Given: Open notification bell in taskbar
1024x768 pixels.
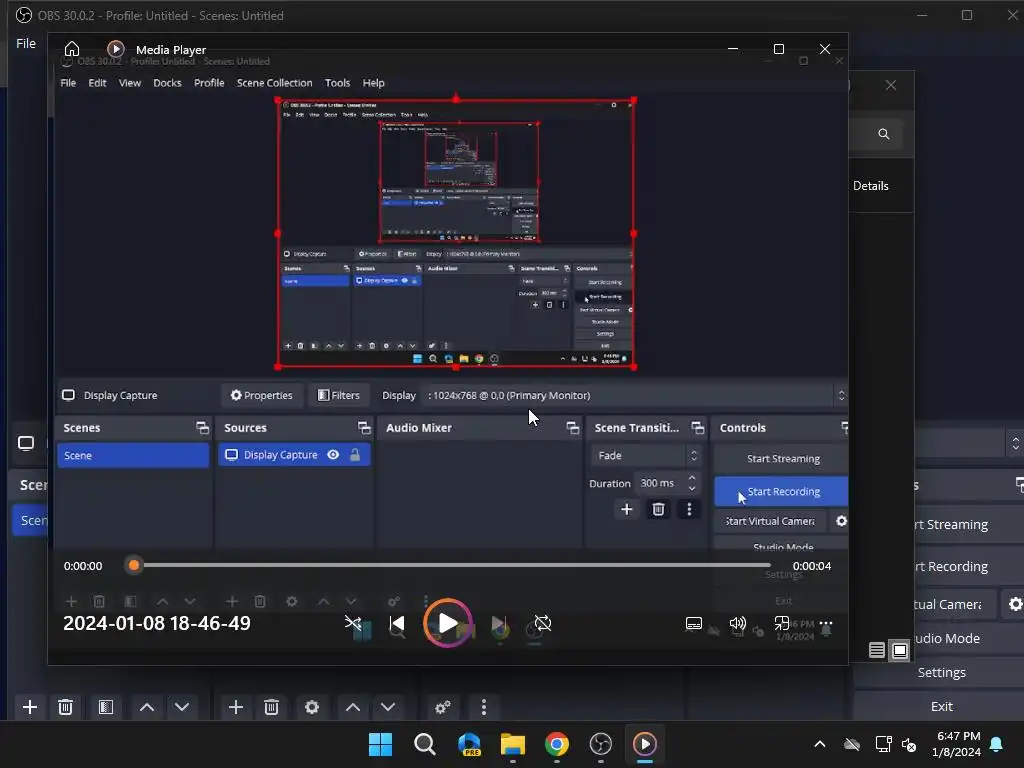Looking at the screenshot, I should click(x=996, y=744).
